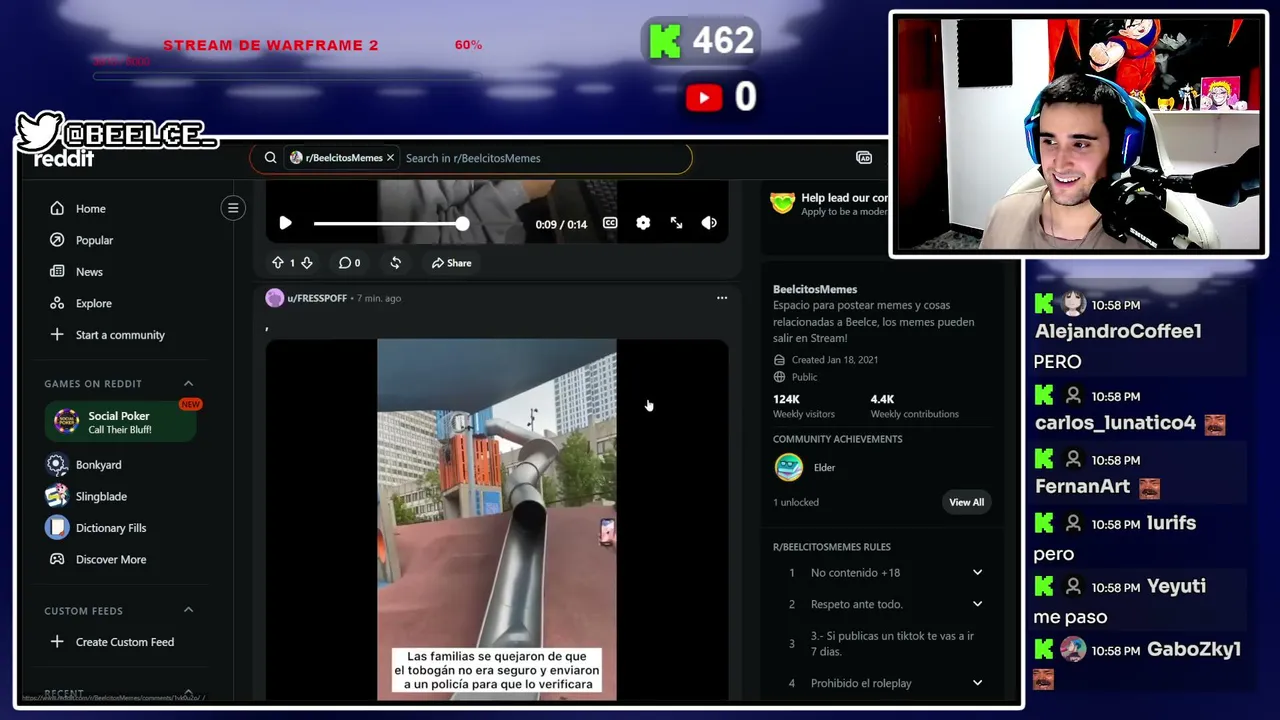Screen dimensions: 1280x720
Task: Click the Social Poker game icon
Action: [66, 422]
